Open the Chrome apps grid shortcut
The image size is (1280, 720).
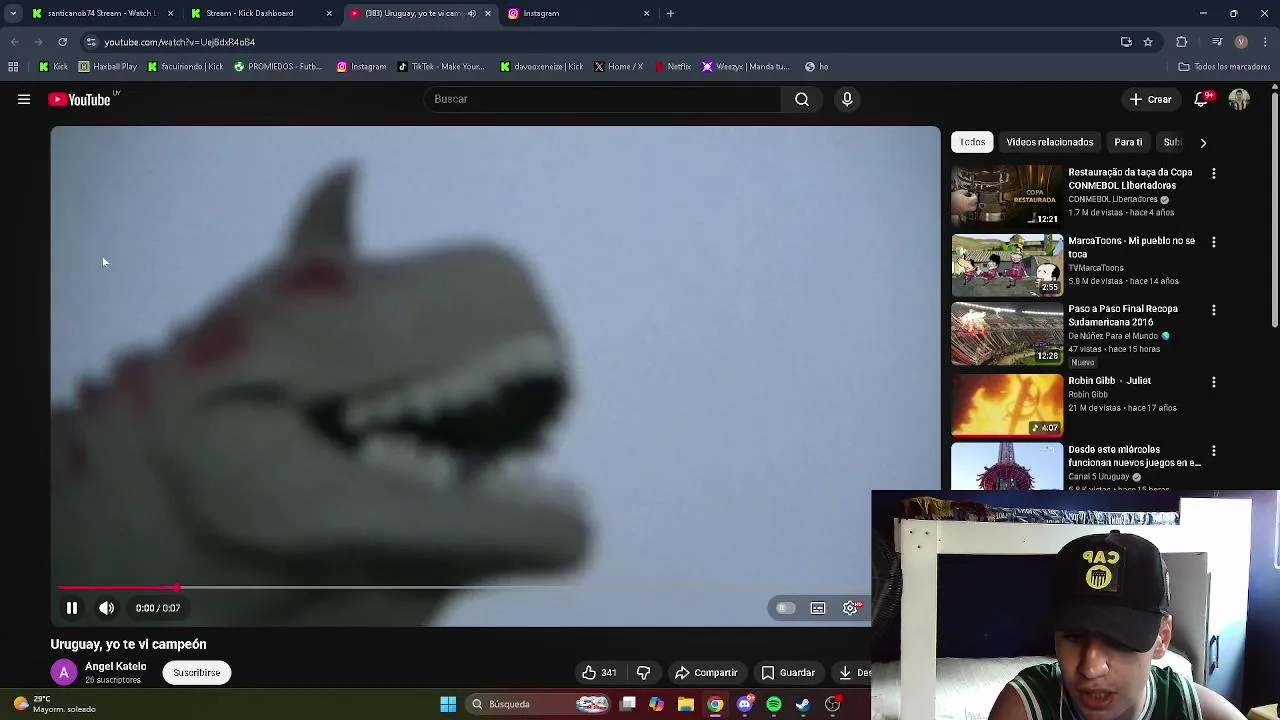(13, 67)
